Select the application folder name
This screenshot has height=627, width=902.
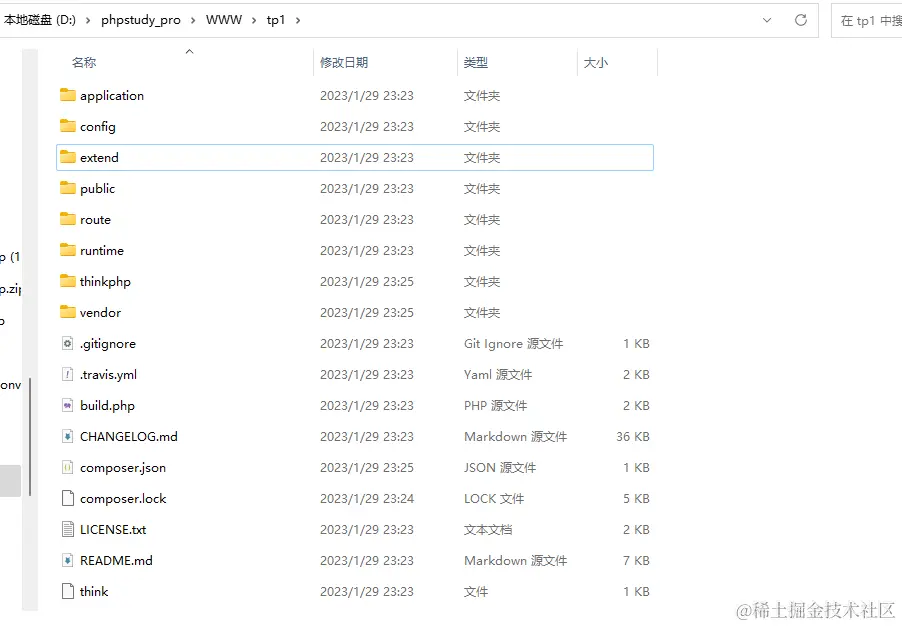tap(112, 95)
